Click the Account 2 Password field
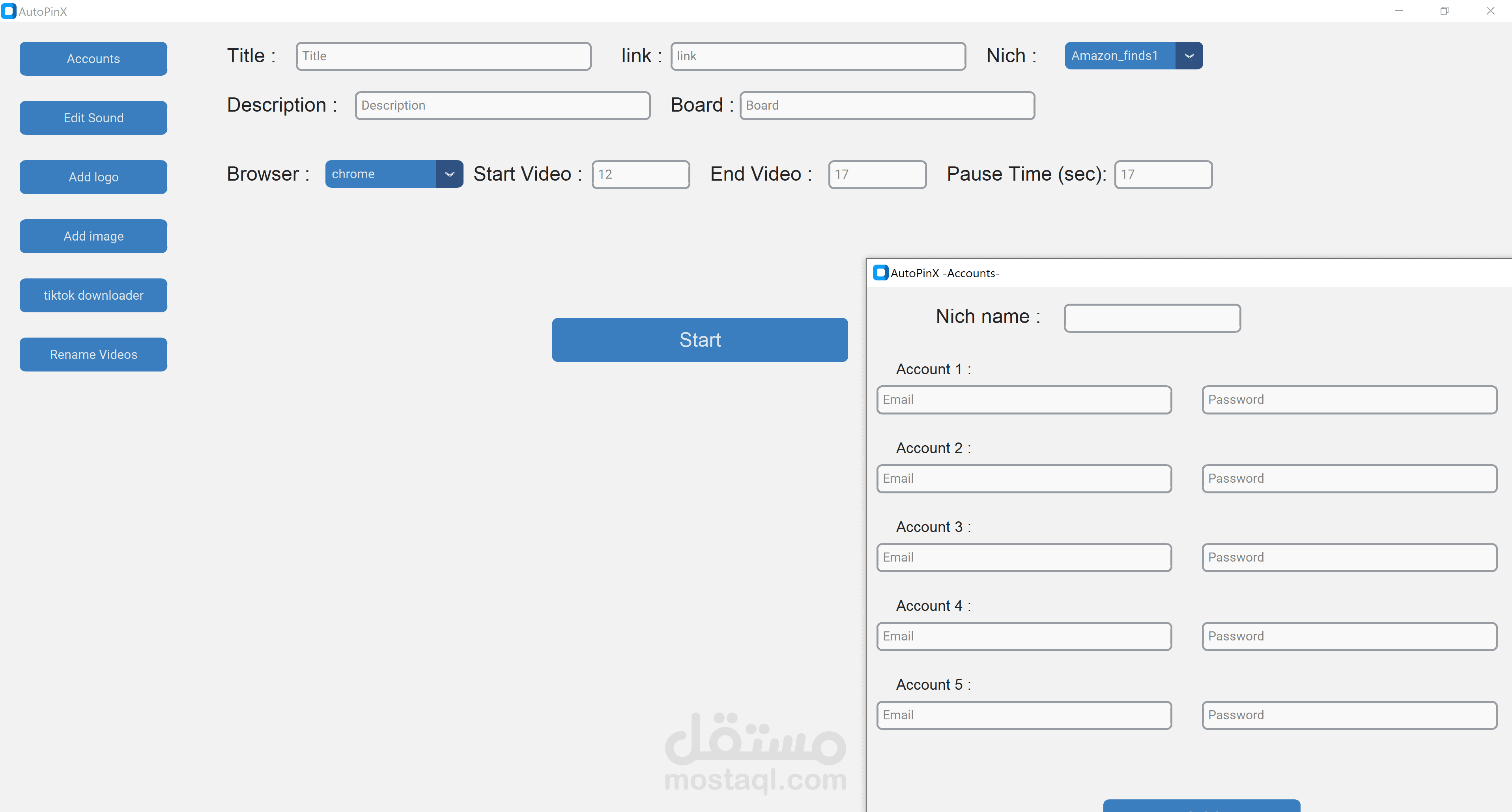 coord(1349,479)
